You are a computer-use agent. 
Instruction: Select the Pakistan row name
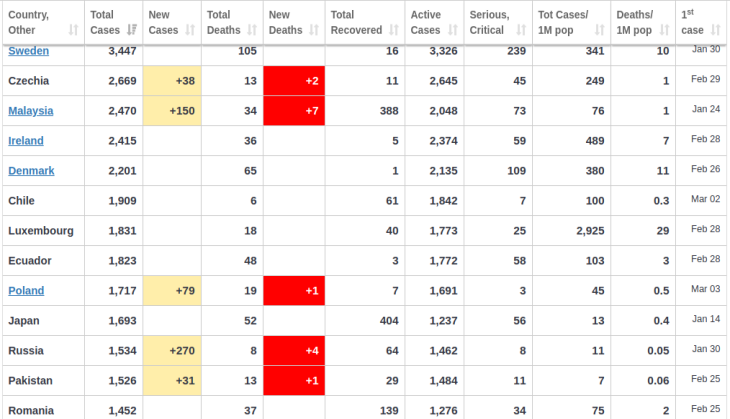coord(30,381)
